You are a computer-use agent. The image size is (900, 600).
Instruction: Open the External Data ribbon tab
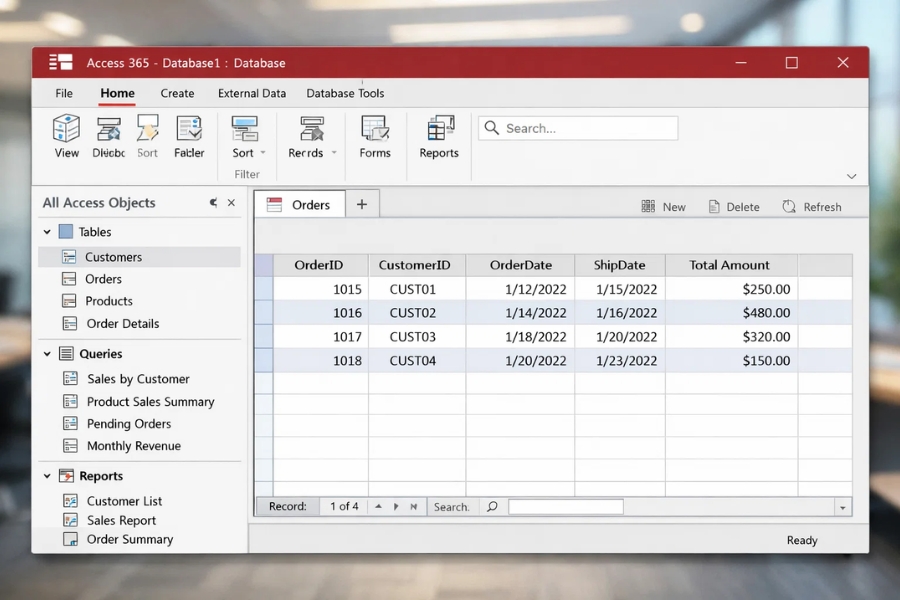[252, 93]
